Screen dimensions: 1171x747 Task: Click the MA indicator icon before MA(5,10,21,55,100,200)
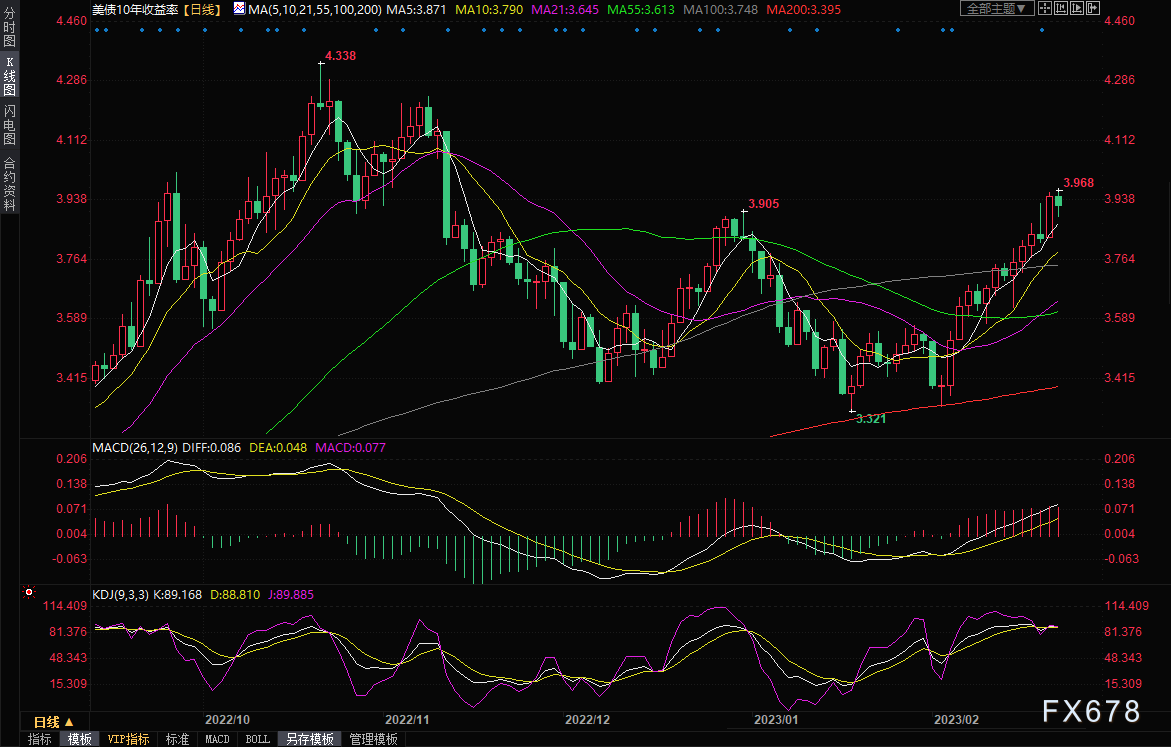pos(239,9)
